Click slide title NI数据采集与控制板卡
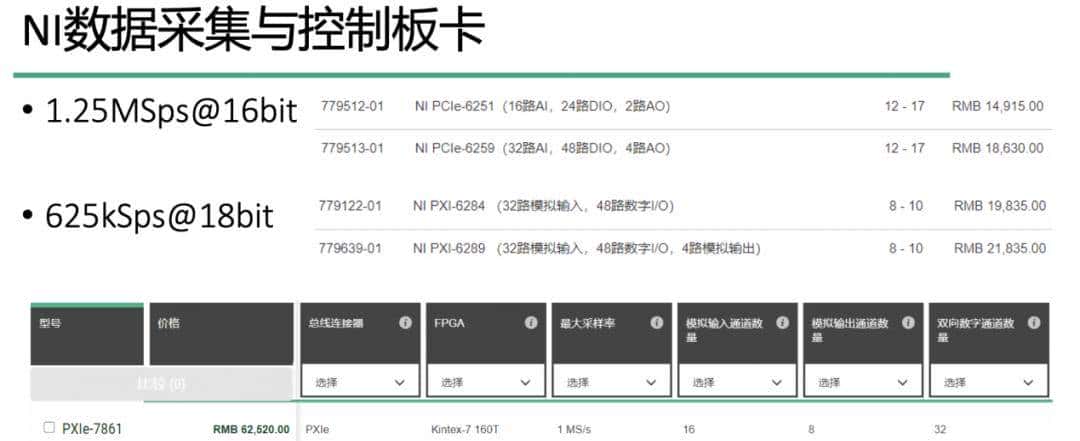Viewport: 1080px width, 441px height. pos(254,31)
